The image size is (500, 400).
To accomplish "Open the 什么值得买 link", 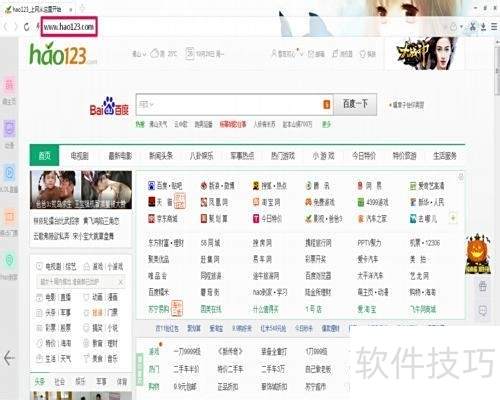I will tap(265, 309).
